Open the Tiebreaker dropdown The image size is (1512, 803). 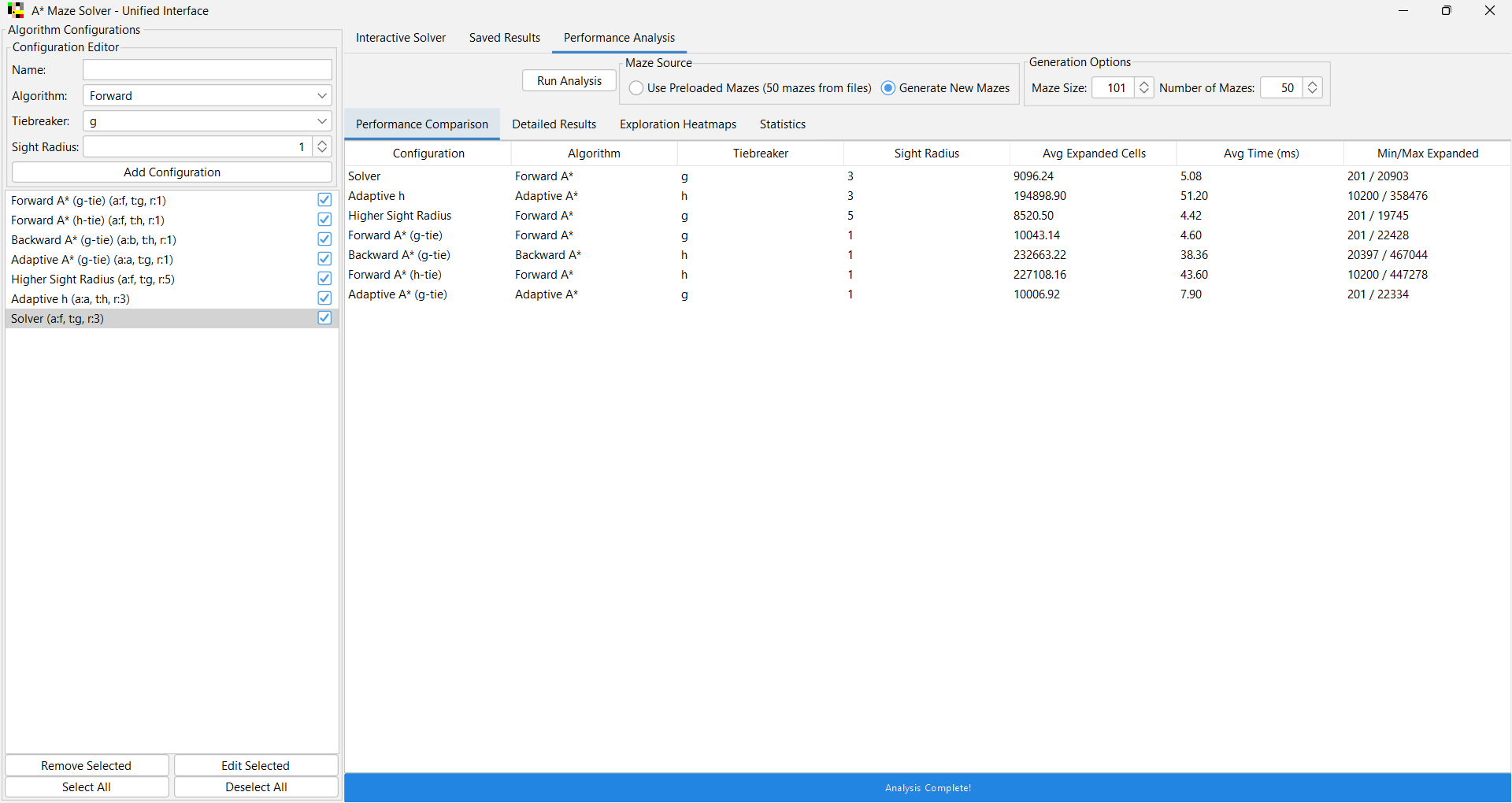coord(207,121)
